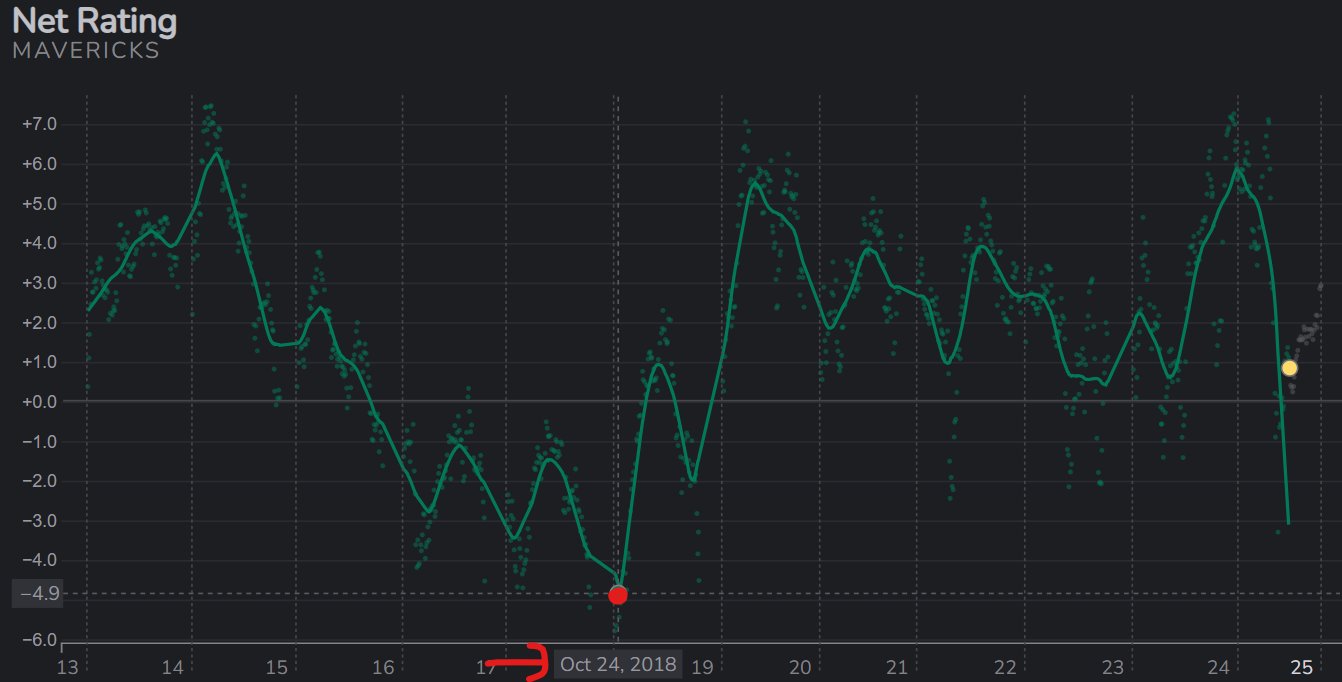Click the MAVERICKS subtitle
1342x682 pixels.
coord(86,50)
